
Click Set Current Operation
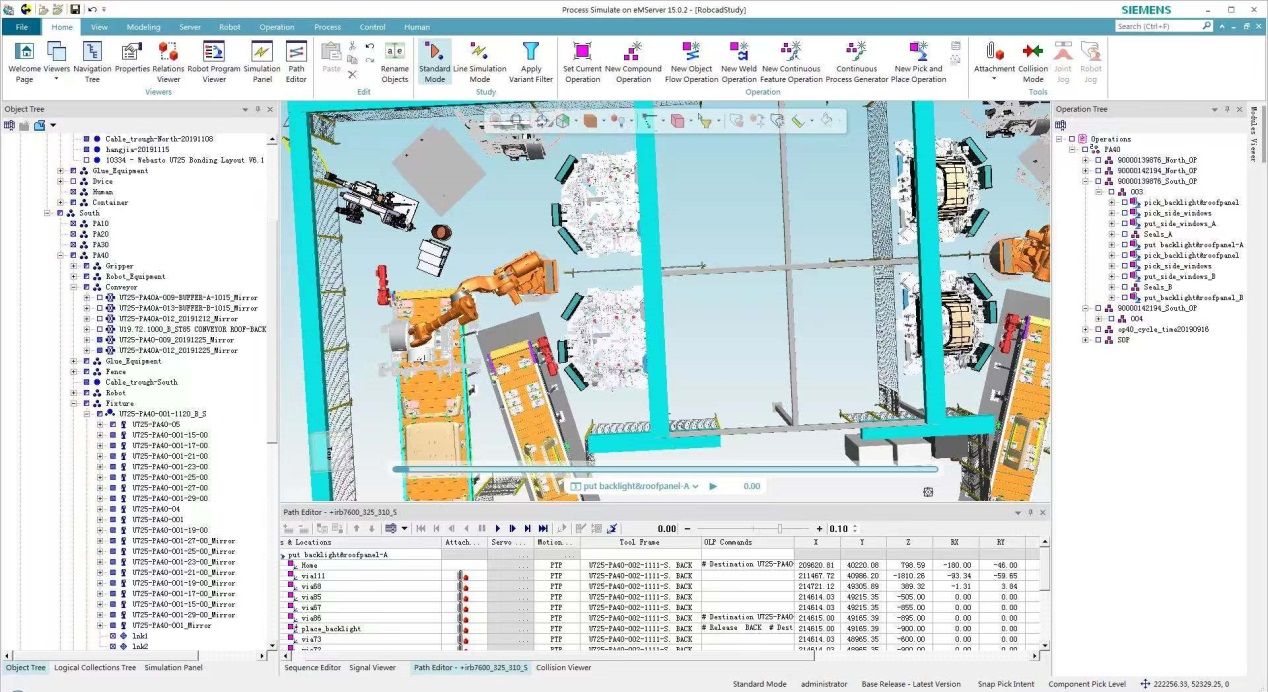pyautogui.click(x=582, y=62)
